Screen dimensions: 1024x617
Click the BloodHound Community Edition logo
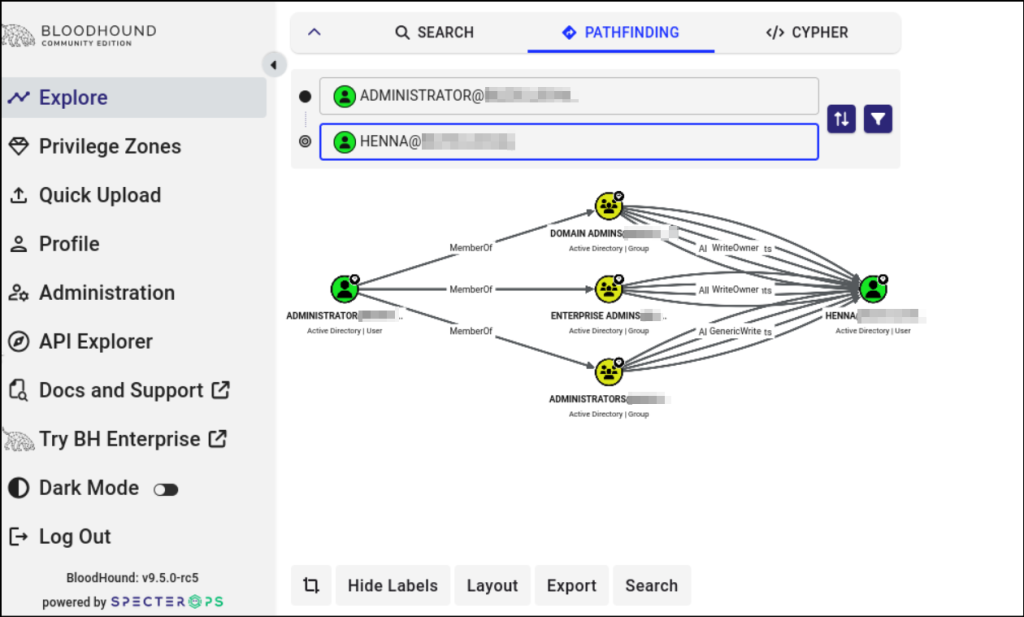click(x=79, y=35)
